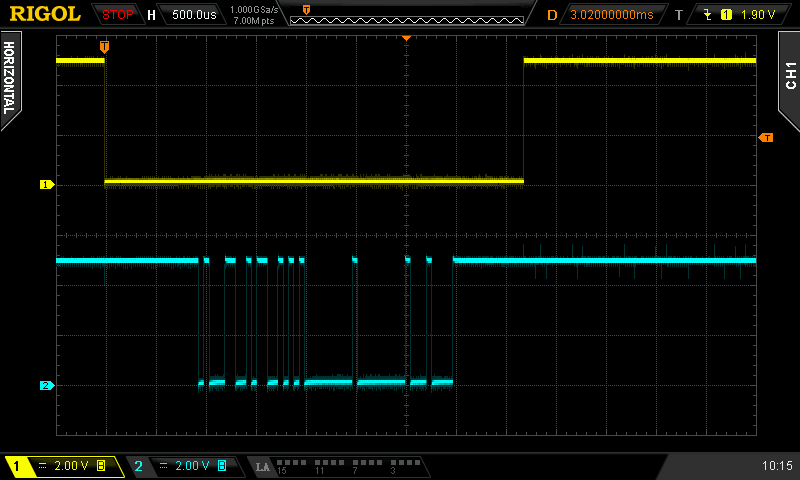
Task: Click the LA logic analyzer label
Action: [263, 467]
